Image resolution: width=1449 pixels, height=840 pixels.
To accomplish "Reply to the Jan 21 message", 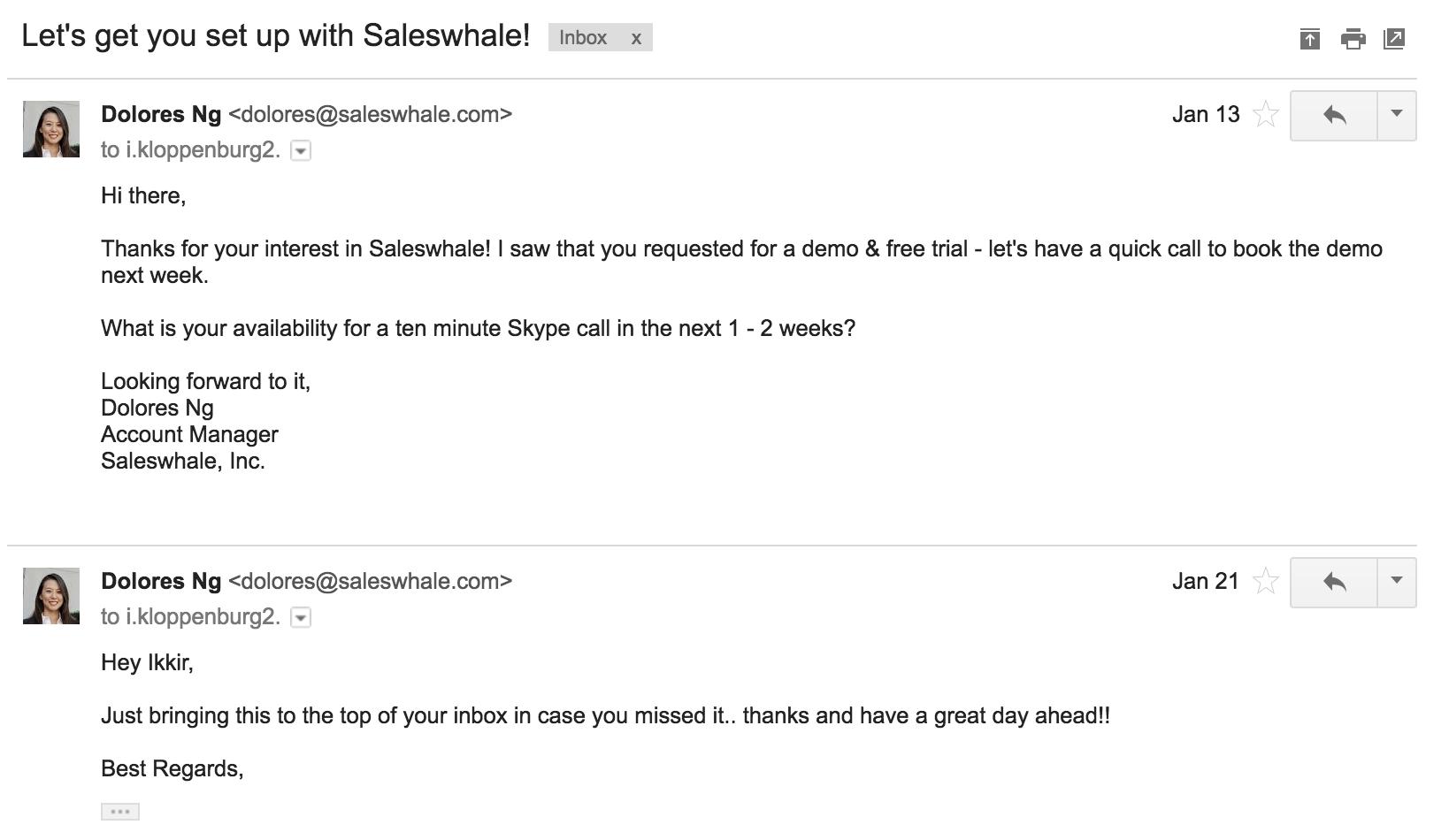I will coord(1334,582).
